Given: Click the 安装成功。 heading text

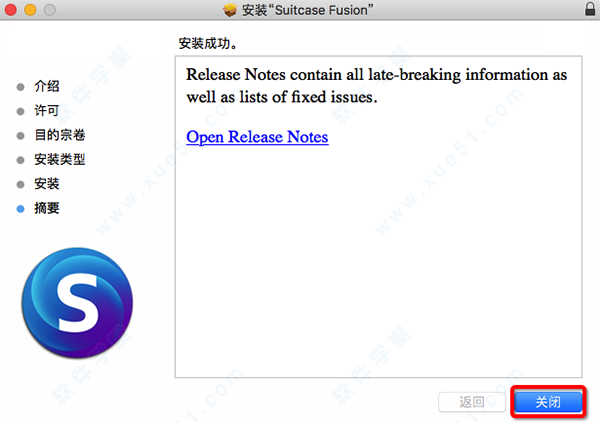Looking at the screenshot, I should pos(208,43).
